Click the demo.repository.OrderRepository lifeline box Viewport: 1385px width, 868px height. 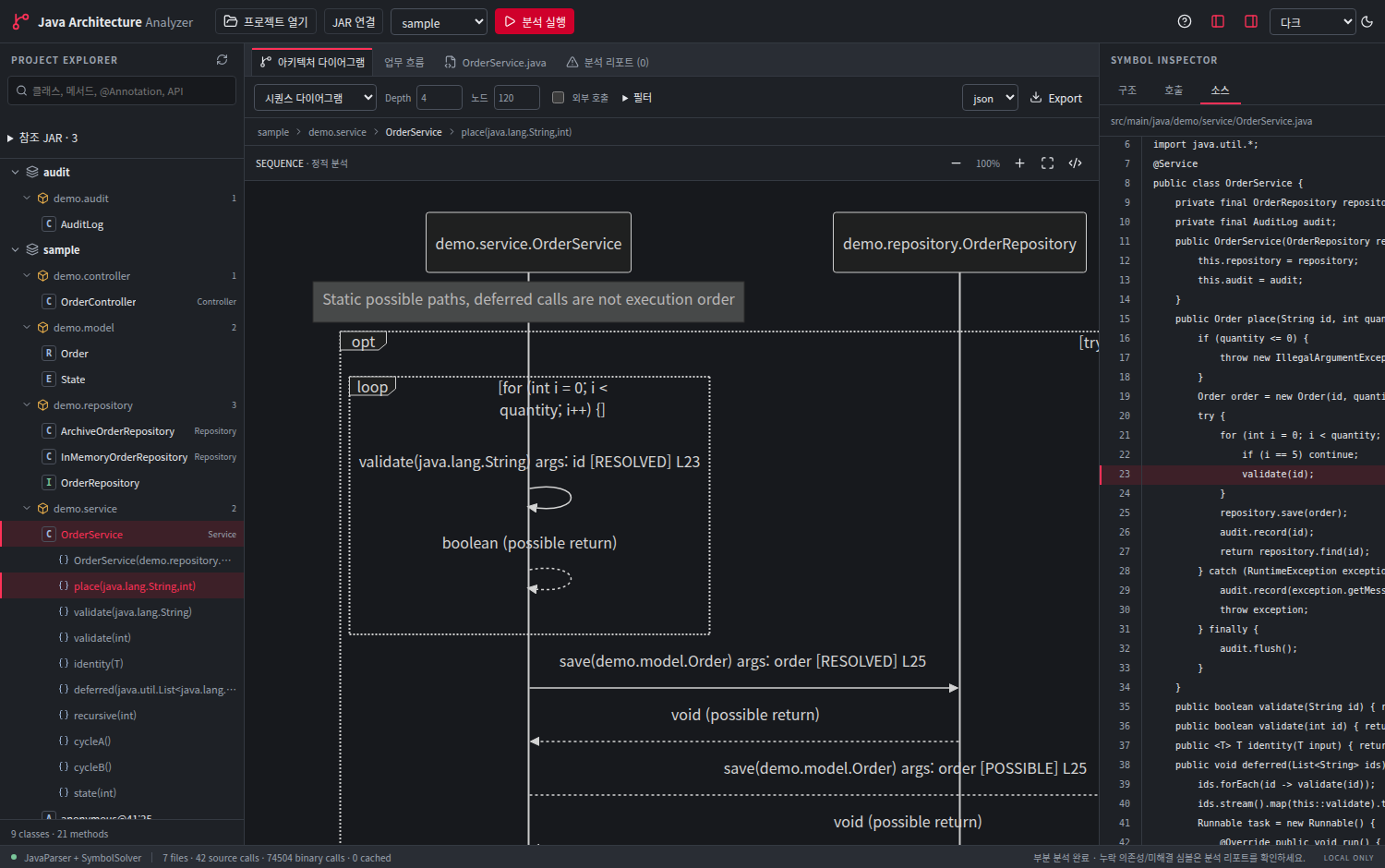tap(959, 243)
